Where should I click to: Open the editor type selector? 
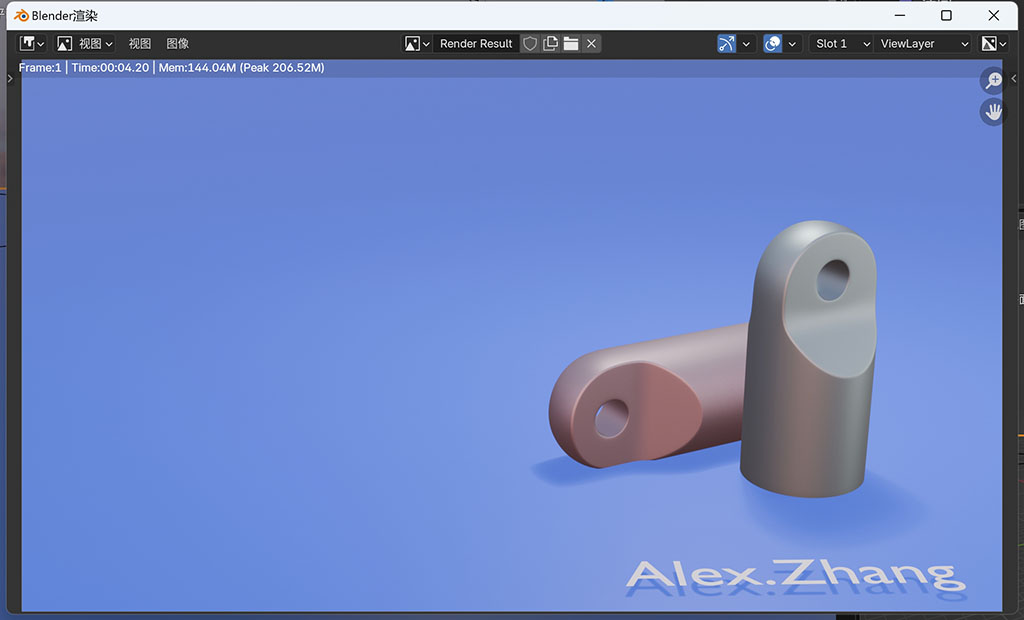pos(32,44)
